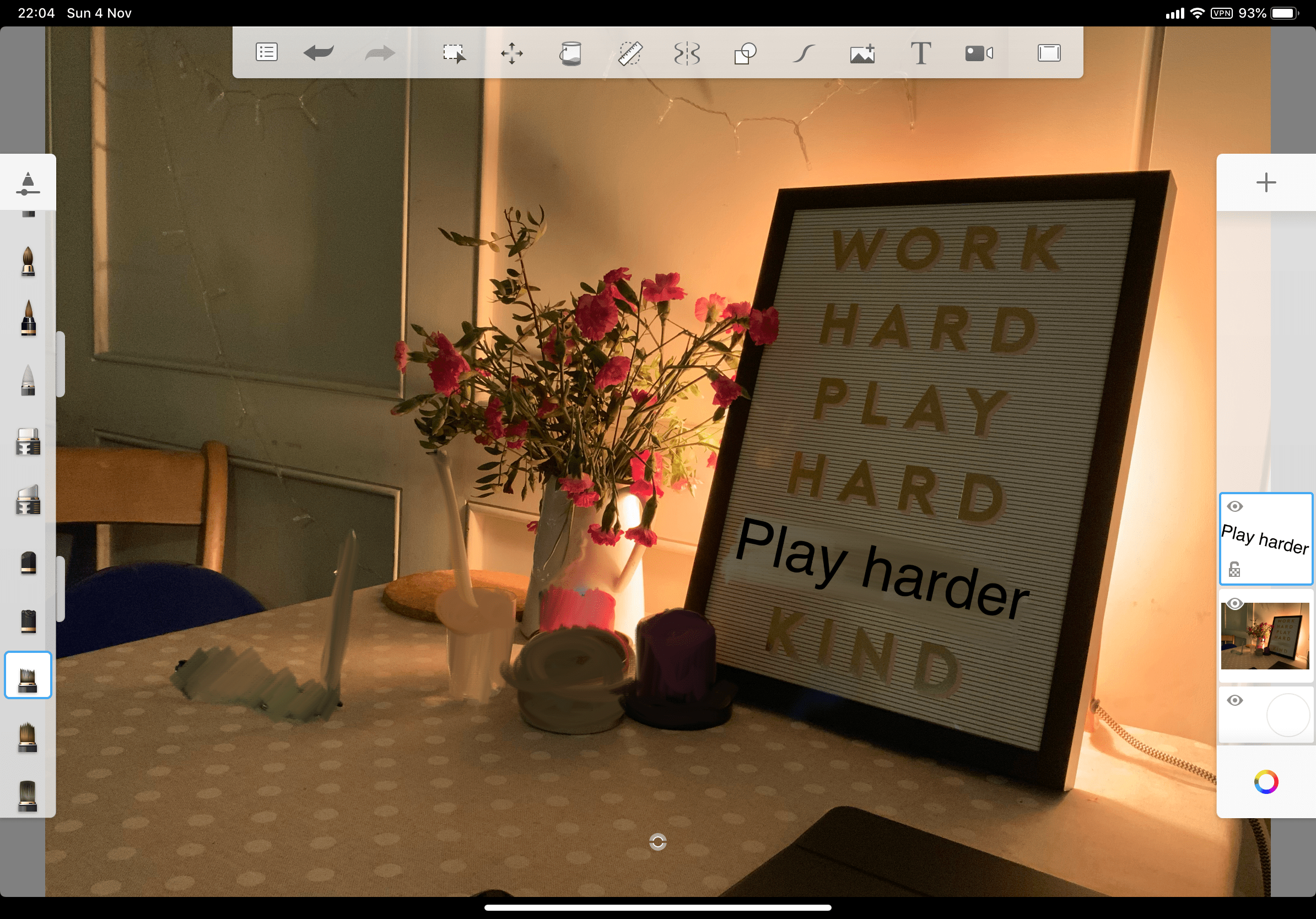Toggle transparency lock on text layer

coord(1234,570)
